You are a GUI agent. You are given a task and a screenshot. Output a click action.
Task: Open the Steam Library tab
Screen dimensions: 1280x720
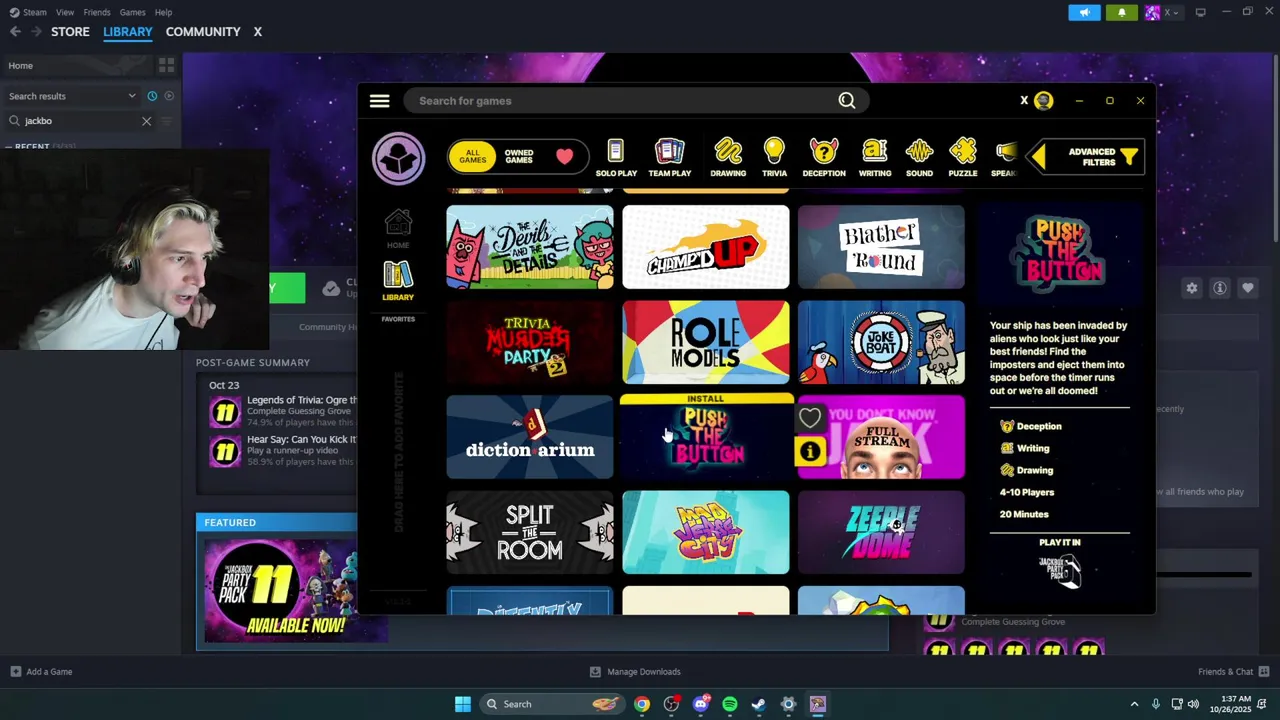click(128, 32)
